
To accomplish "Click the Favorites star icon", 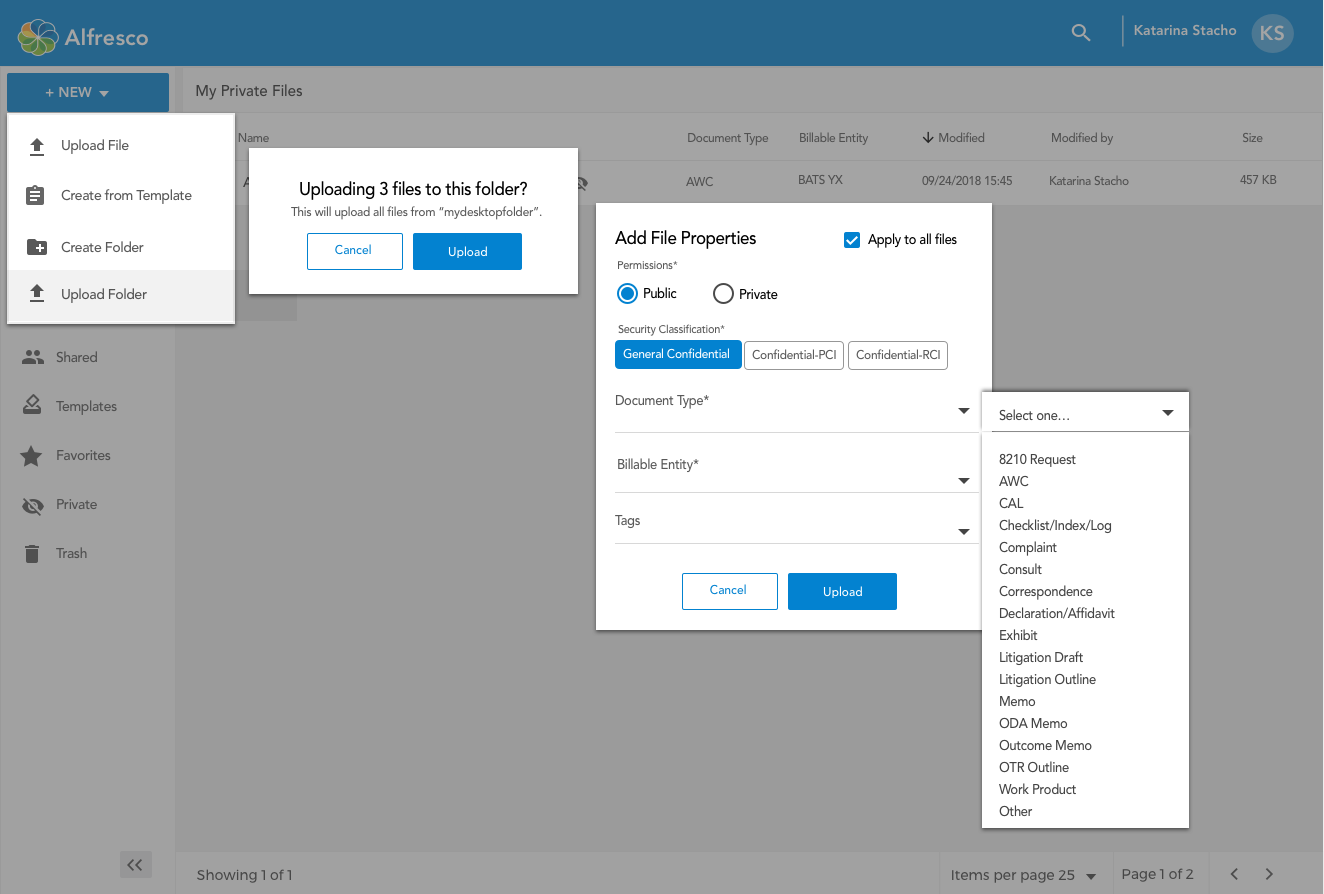I will coord(32,456).
